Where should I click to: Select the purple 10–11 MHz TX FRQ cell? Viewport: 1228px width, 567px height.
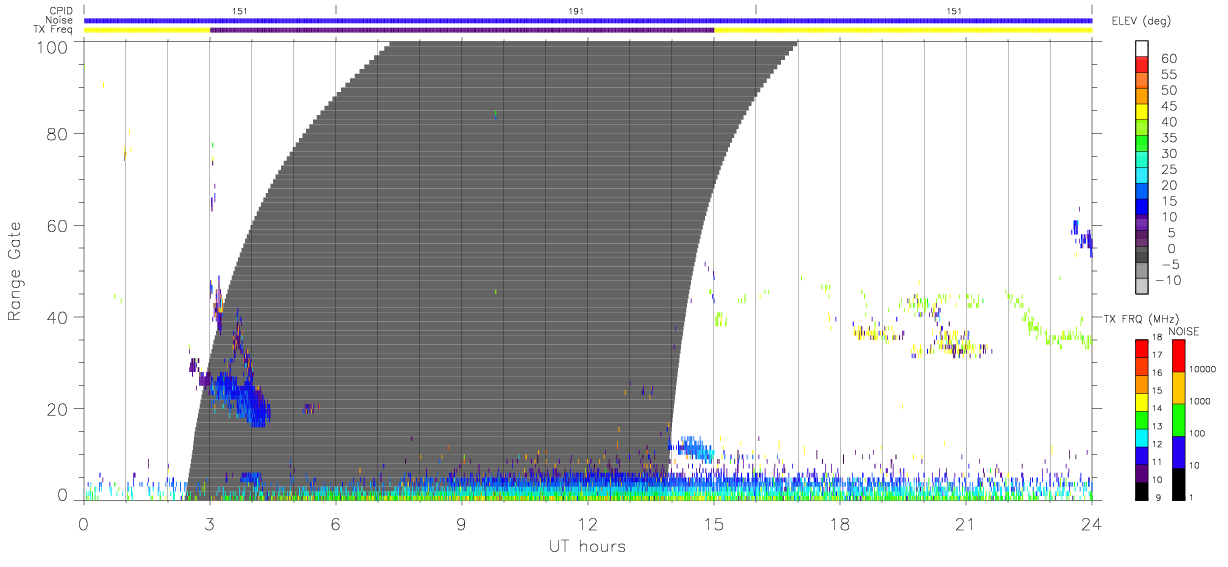1143,473
